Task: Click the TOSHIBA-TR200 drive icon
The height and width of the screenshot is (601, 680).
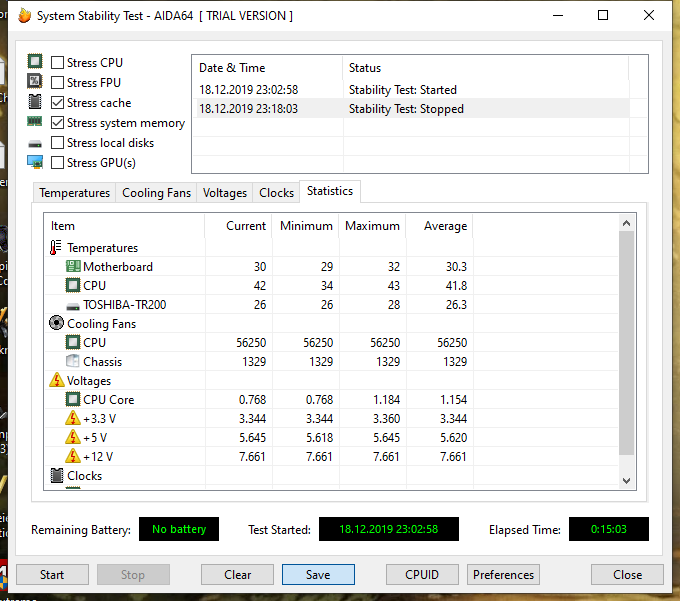Action: [73, 306]
